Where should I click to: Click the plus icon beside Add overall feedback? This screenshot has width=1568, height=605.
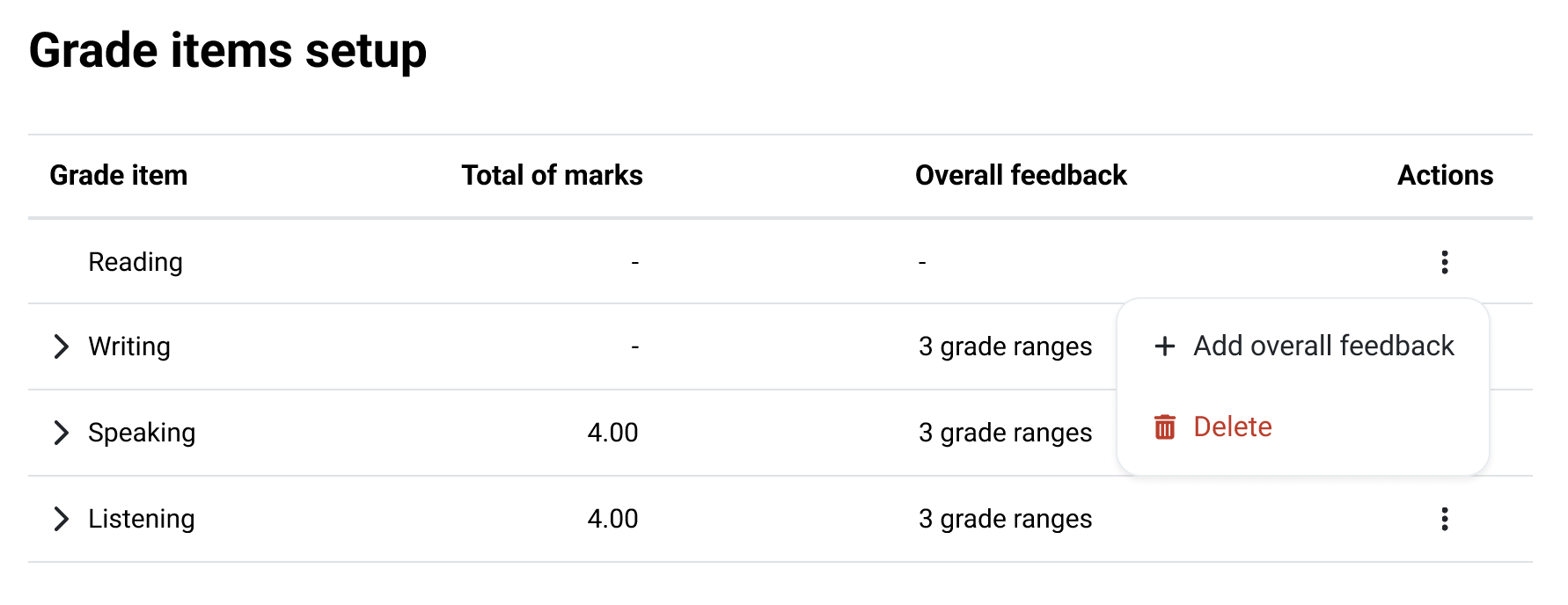click(1164, 346)
